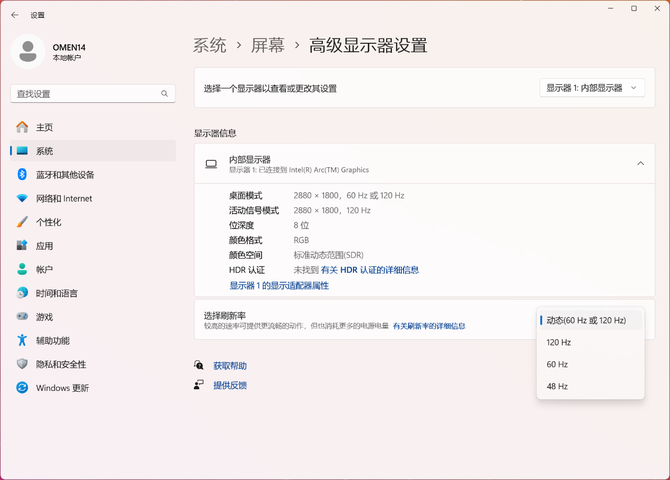Image resolution: width=670 pixels, height=480 pixels.
Task: Click the 帐户 person icon
Action: coord(22,269)
